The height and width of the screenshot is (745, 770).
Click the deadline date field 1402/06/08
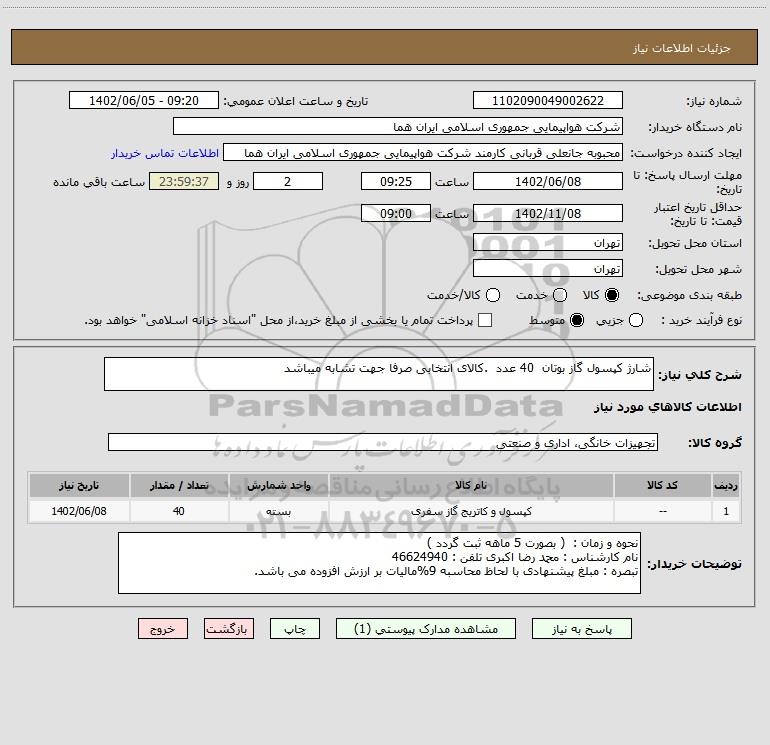(x=548, y=181)
